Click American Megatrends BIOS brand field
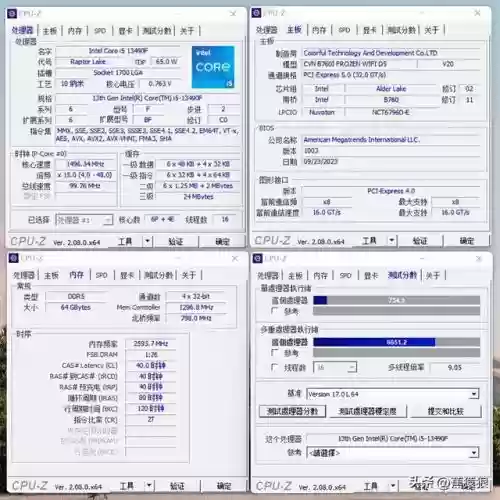Viewport: 500px width, 500px height. click(391, 140)
